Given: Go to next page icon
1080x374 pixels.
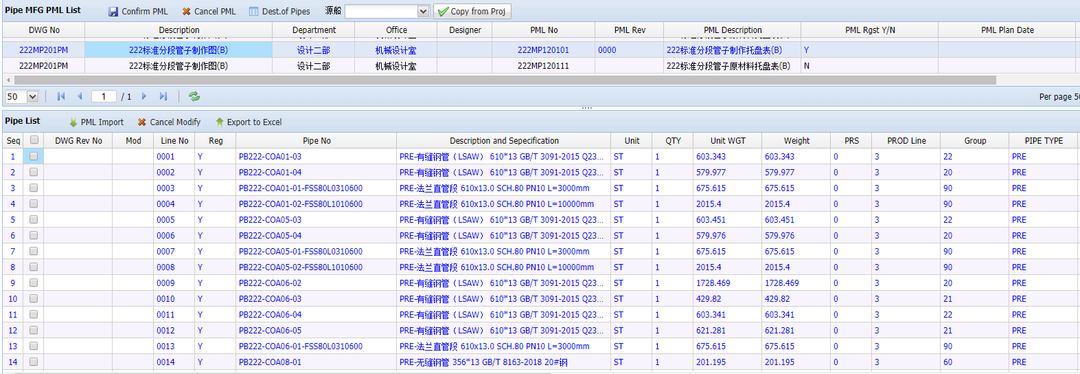Looking at the screenshot, I should pyautogui.click(x=145, y=96).
